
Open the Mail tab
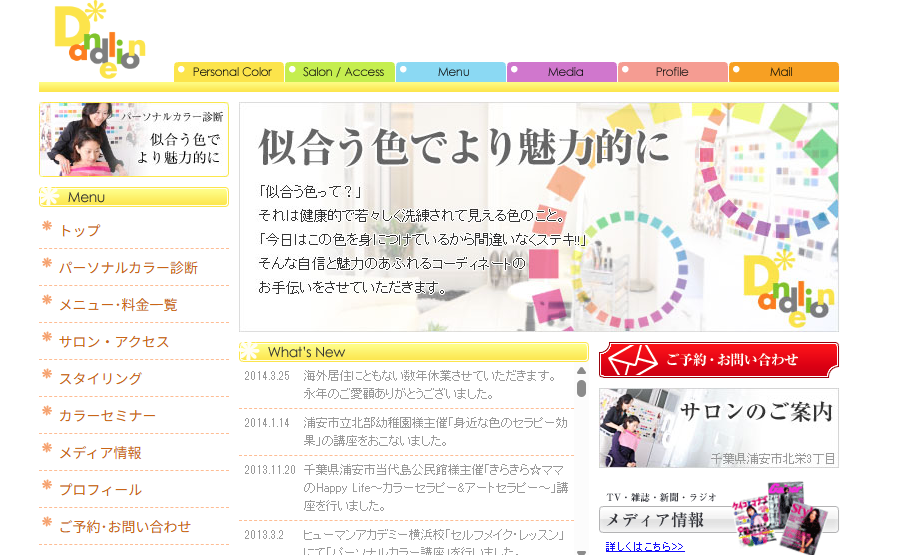click(x=783, y=72)
